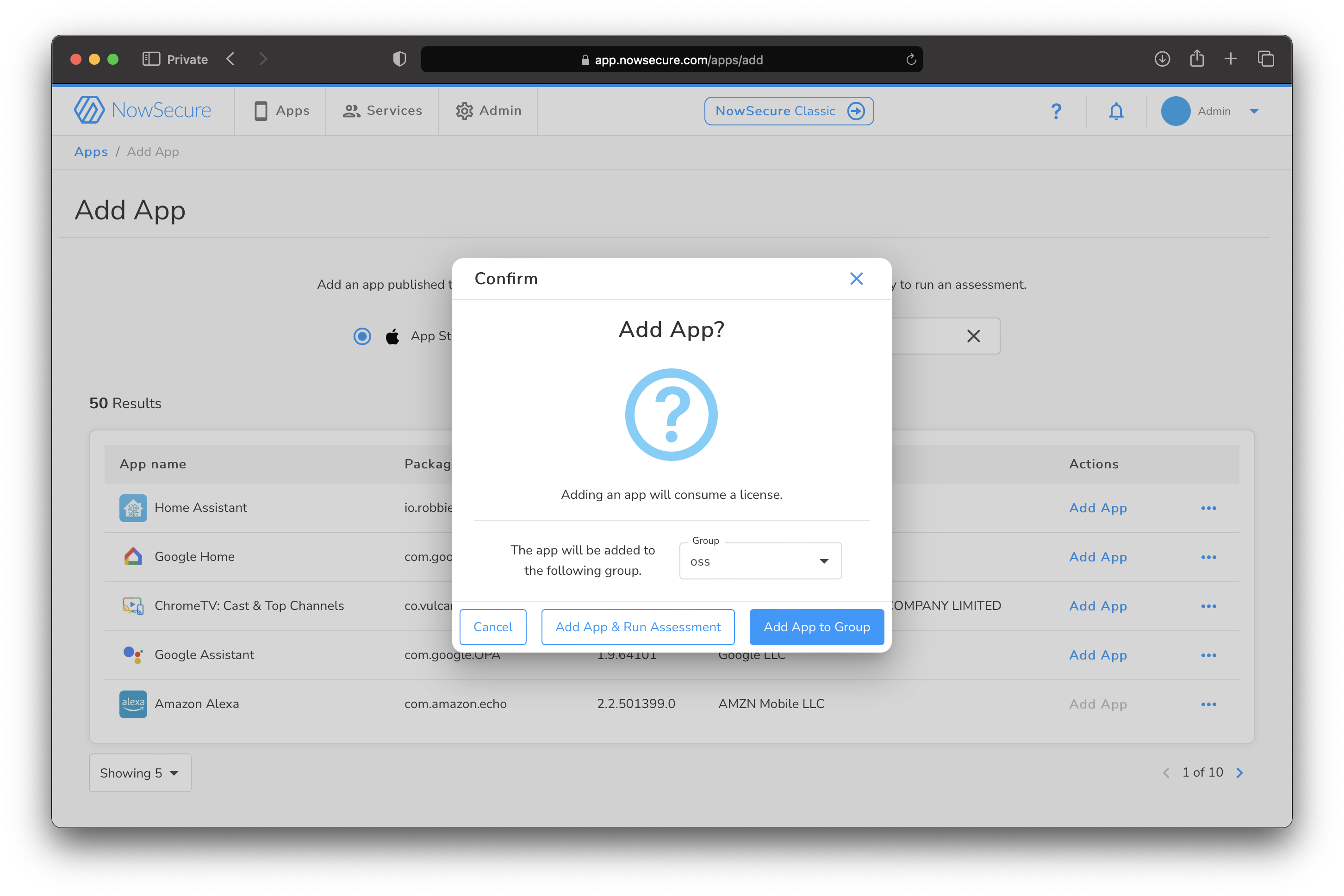This screenshot has width=1344, height=896.
Task: Click the Safari privacy shield icon
Action: pos(399,59)
